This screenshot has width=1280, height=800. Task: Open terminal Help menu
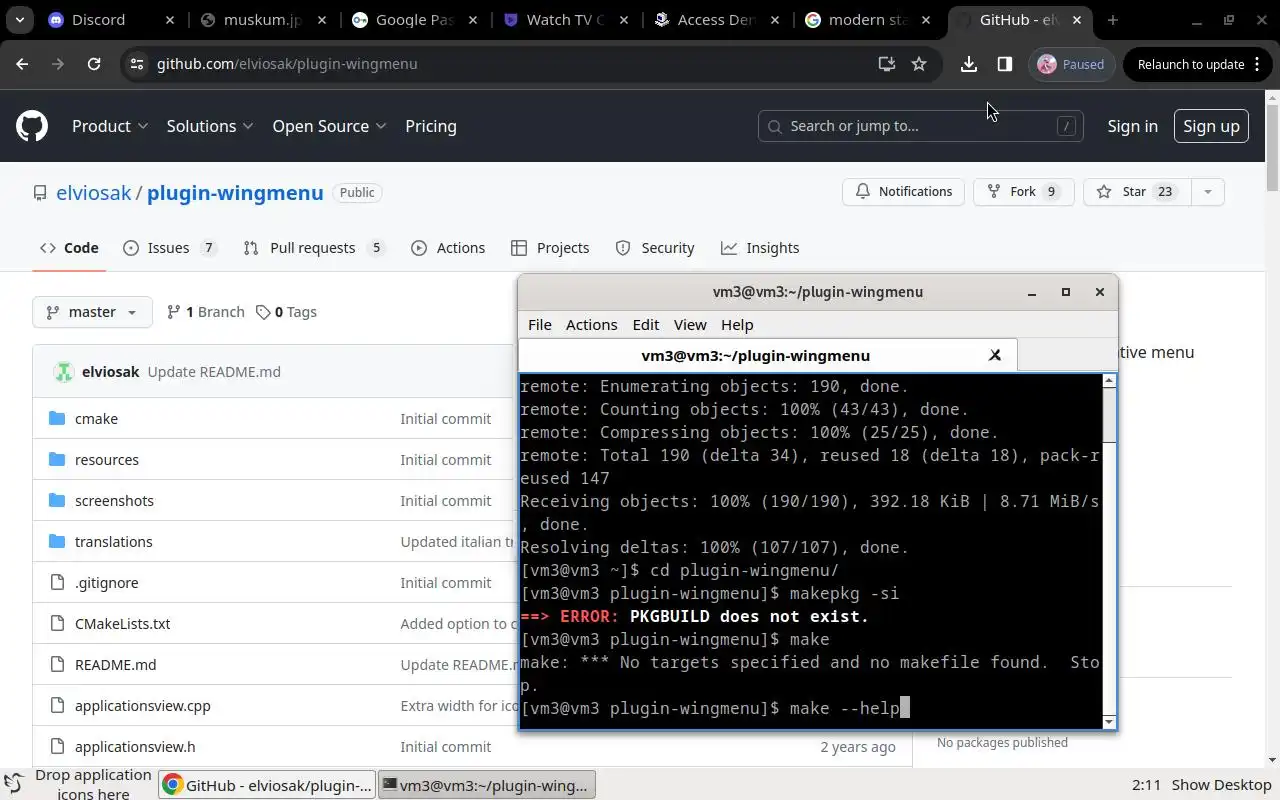[737, 325]
